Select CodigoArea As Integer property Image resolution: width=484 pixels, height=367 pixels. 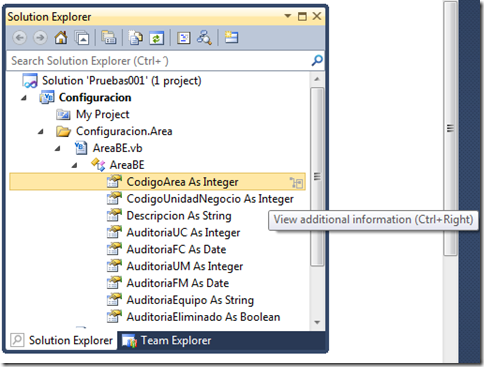183,182
